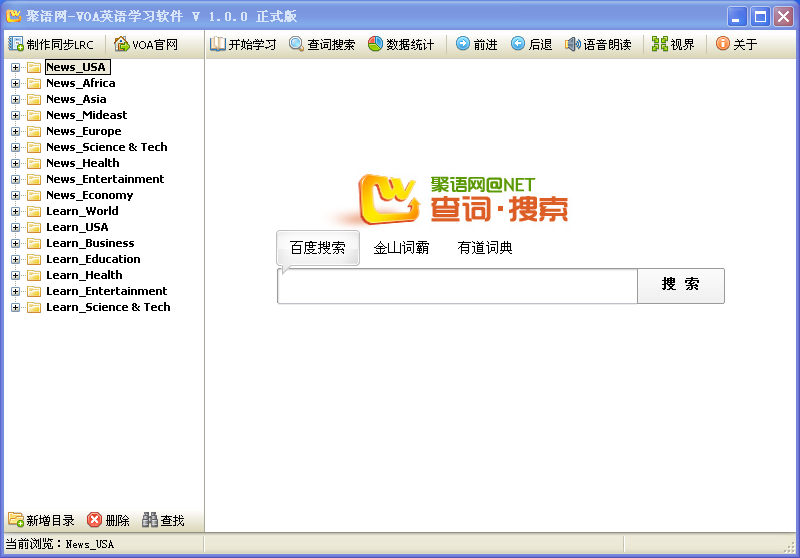Image resolution: width=800 pixels, height=558 pixels.
Task: Select News_Entertainment in the tree
Action: click(105, 179)
